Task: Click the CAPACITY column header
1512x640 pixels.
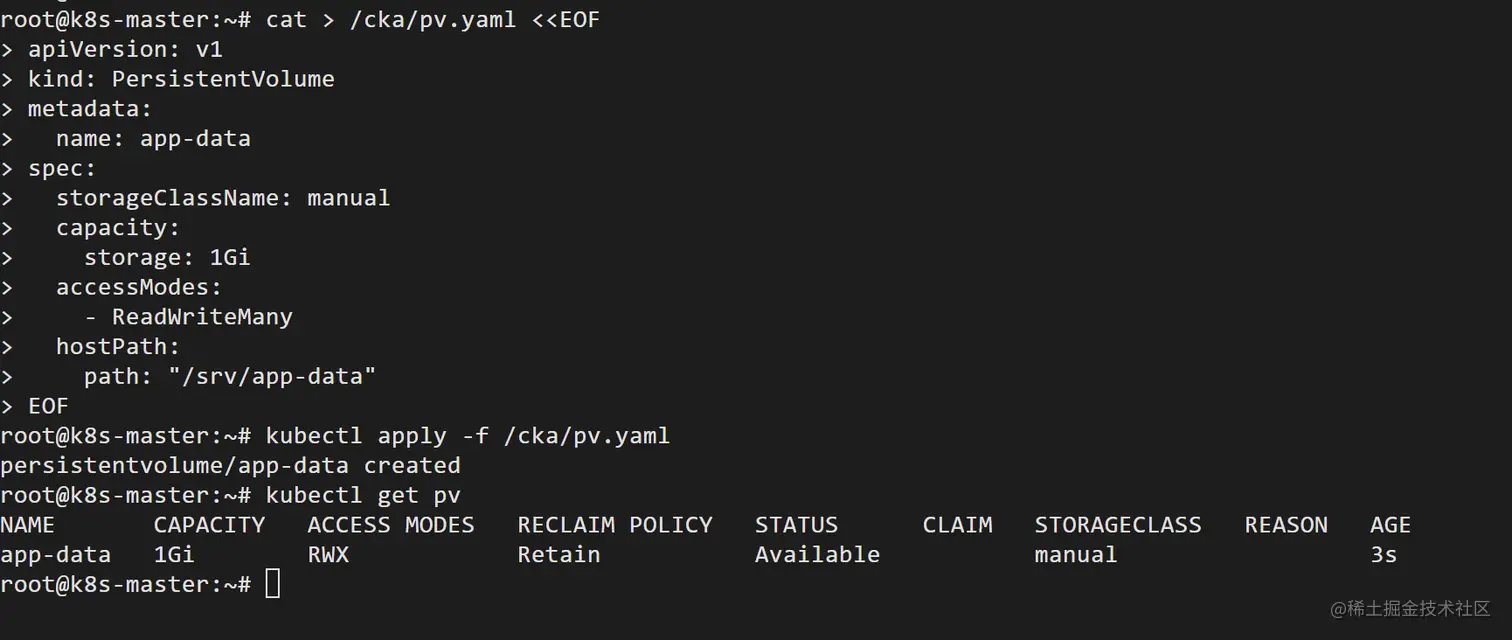Action: [x=209, y=525]
